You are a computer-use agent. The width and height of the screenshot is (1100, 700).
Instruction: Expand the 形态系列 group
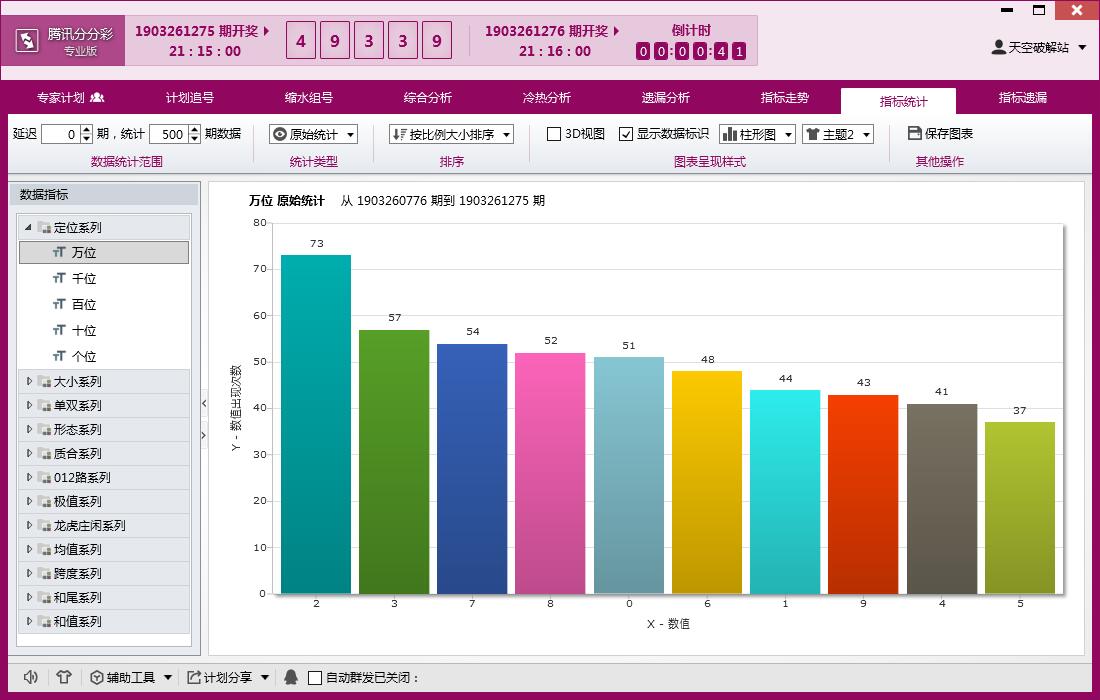coord(29,429)
